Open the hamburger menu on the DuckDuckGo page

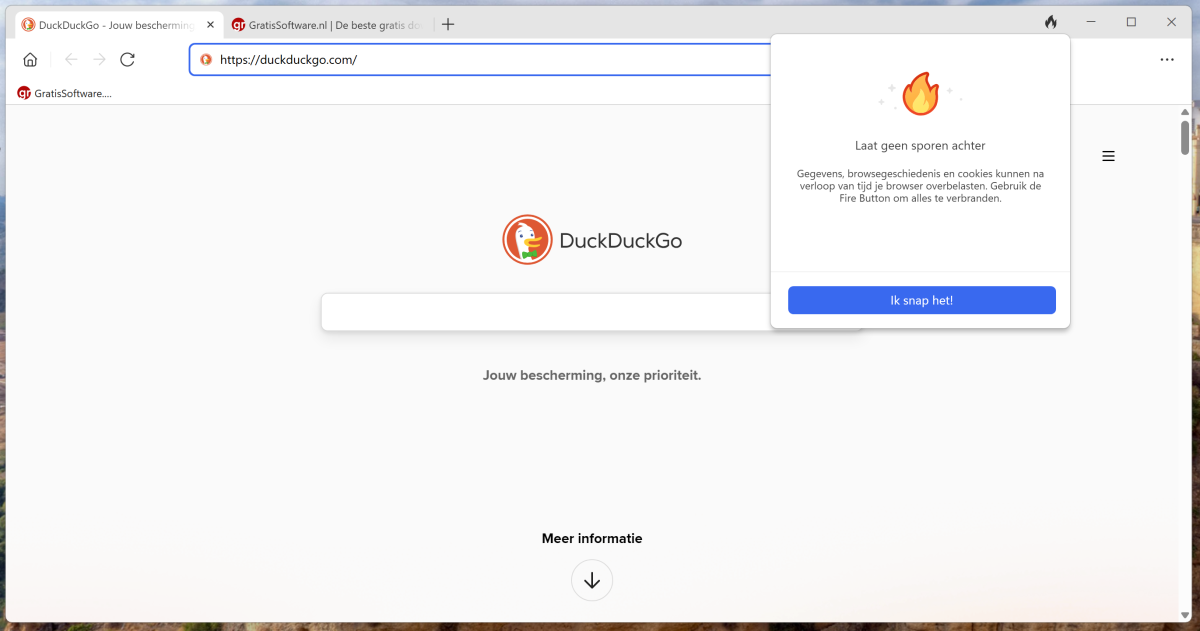point(1108,156)
